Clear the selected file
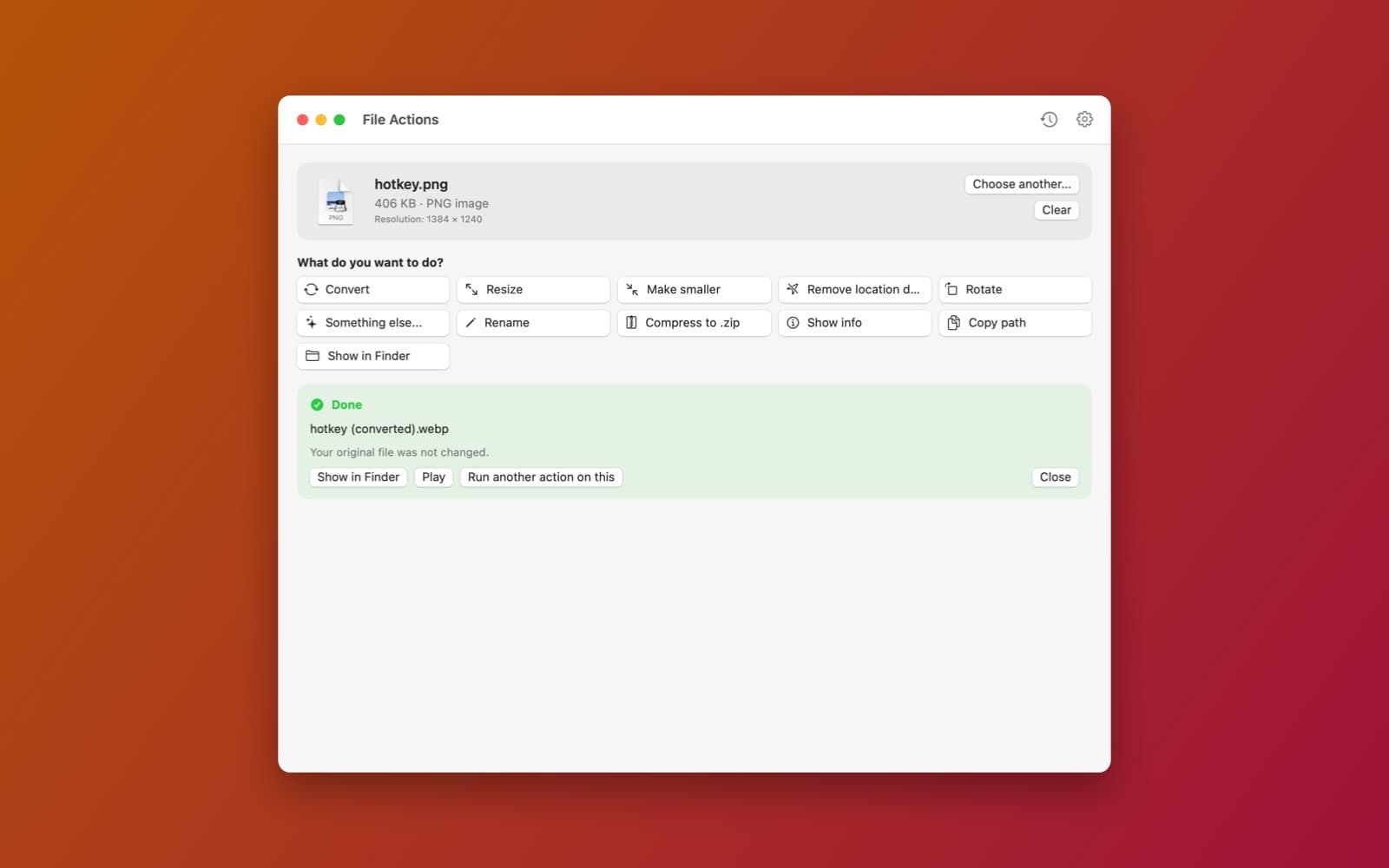The height and width of the screenshot is (868, 1389). coord(1057,210)
